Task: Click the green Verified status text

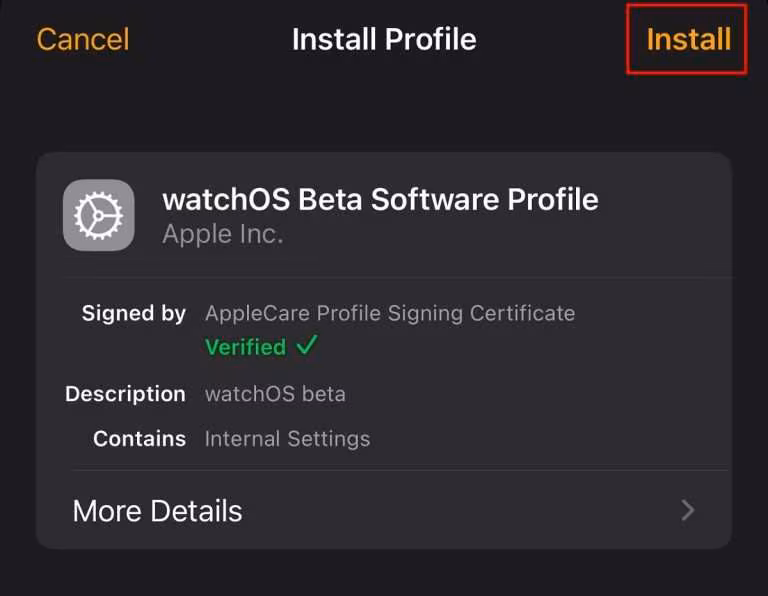Action: [246, 347]
